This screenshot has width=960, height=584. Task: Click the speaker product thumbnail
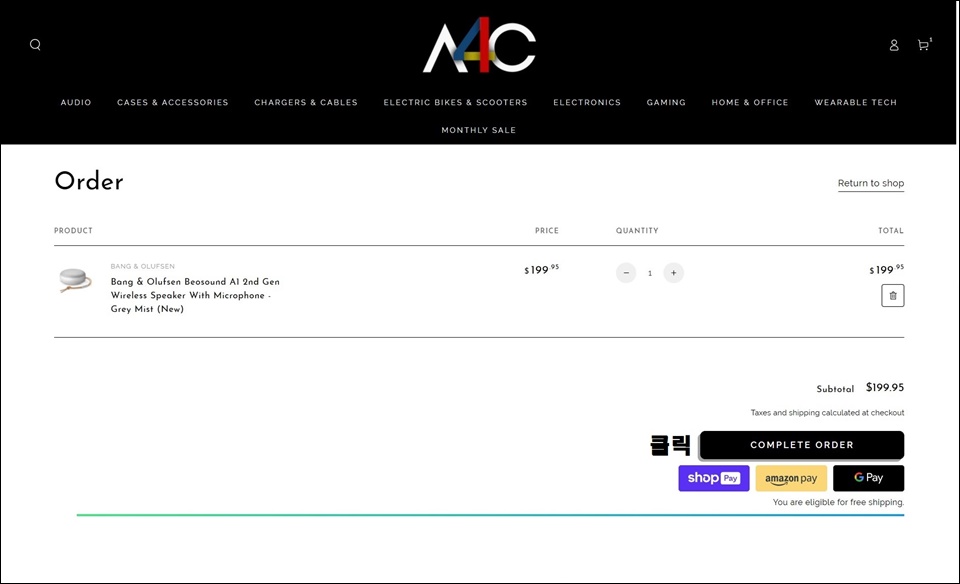pos(75,280)
